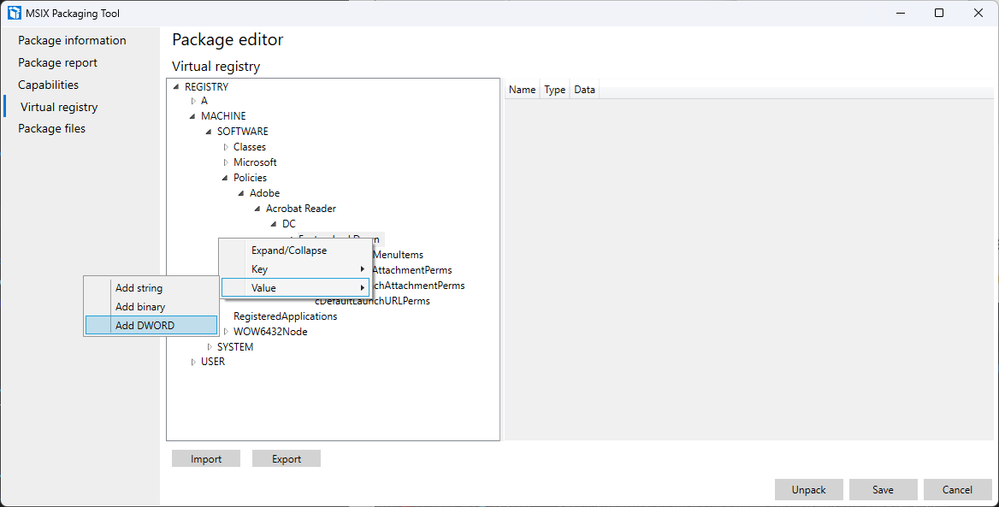Select the Classes key
999x507 pixels.
point(249,146)
